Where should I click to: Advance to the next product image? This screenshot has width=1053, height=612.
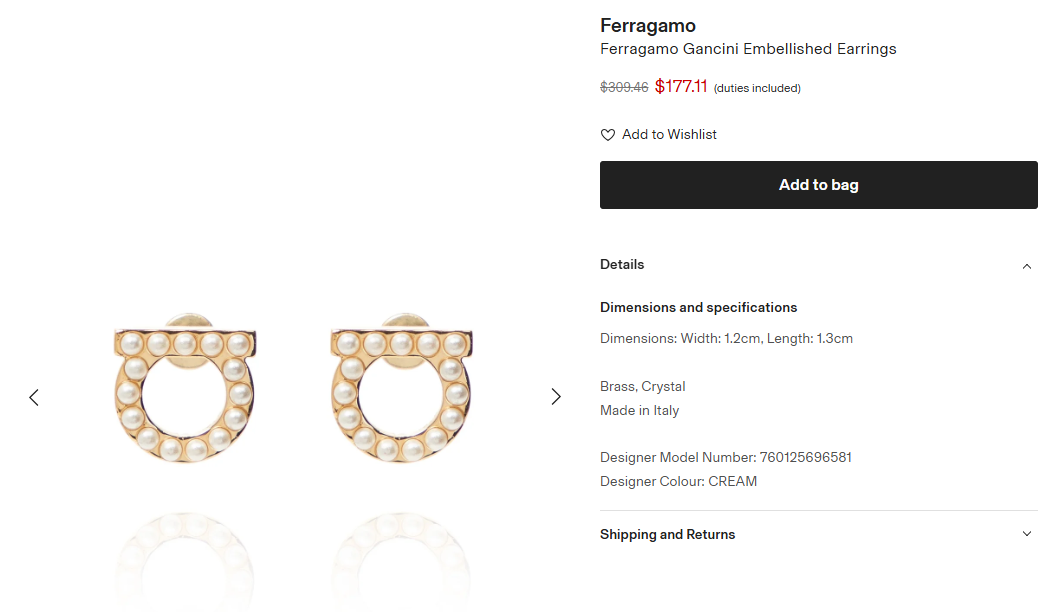556,397
